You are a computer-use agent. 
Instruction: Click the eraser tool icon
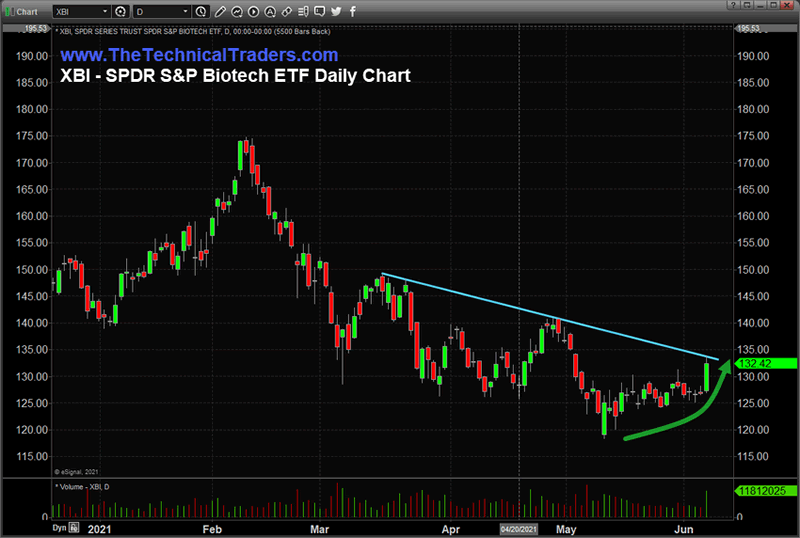pyautogui.click(x=287, y=11)
